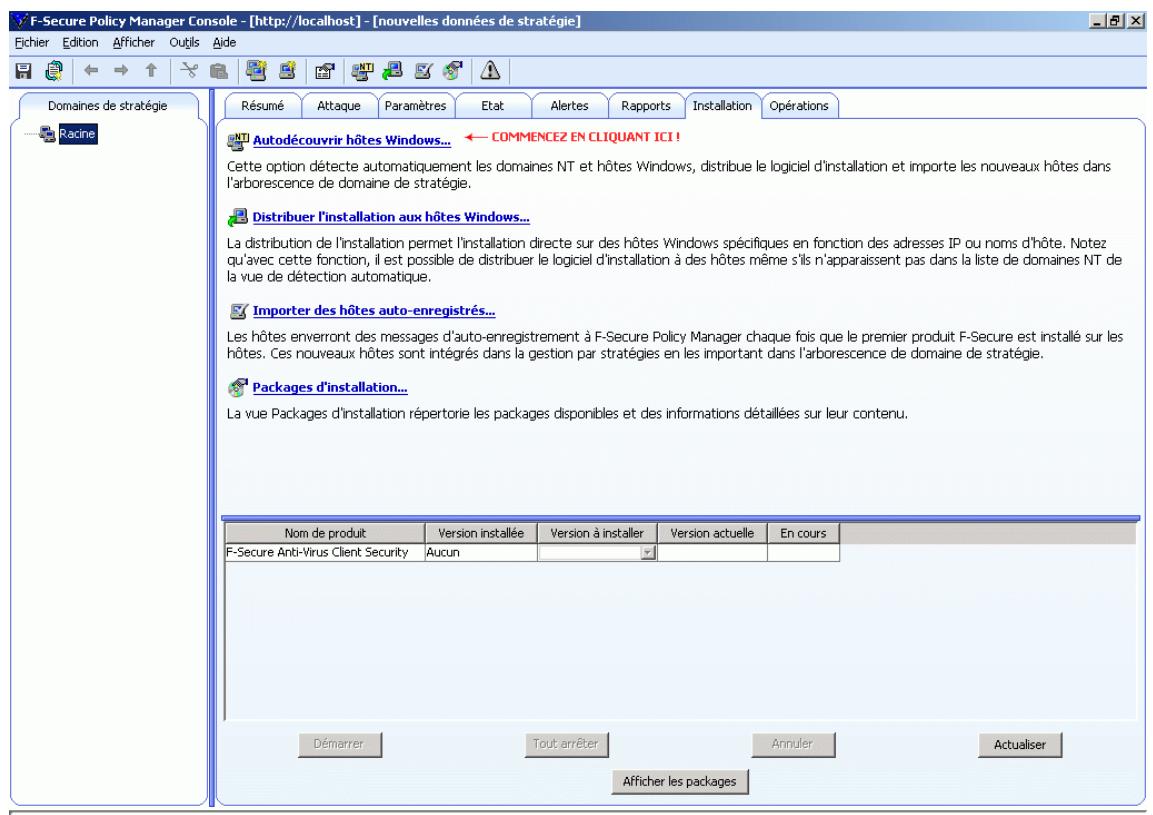1153x815 pixels.
Task: Switch to the Opérations tab
Action: tap(799, 106)
